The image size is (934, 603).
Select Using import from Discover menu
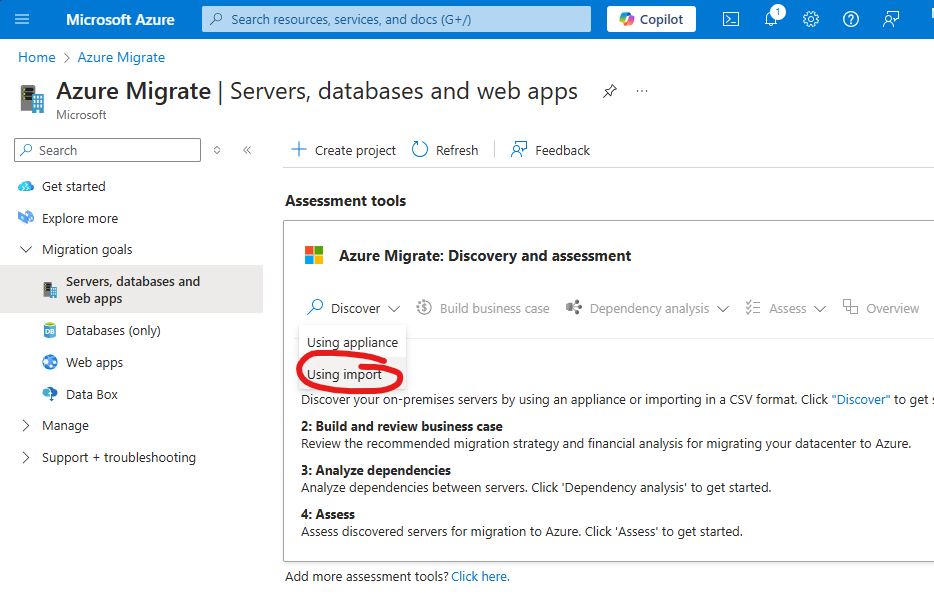click(x=344, y=374)
